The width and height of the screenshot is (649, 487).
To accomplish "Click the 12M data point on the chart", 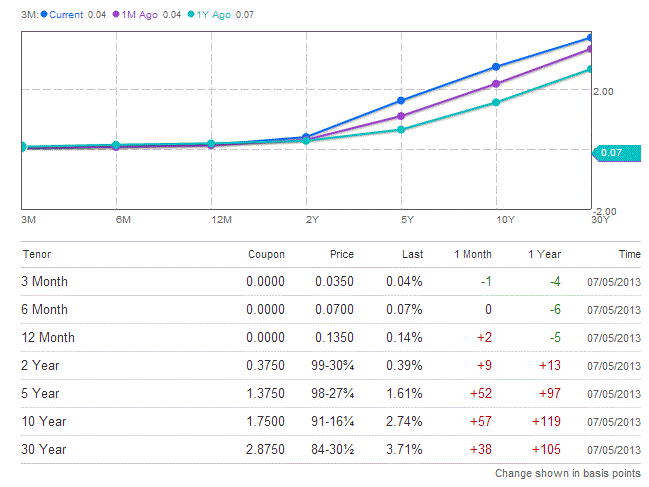I will [x=211, y=144].
